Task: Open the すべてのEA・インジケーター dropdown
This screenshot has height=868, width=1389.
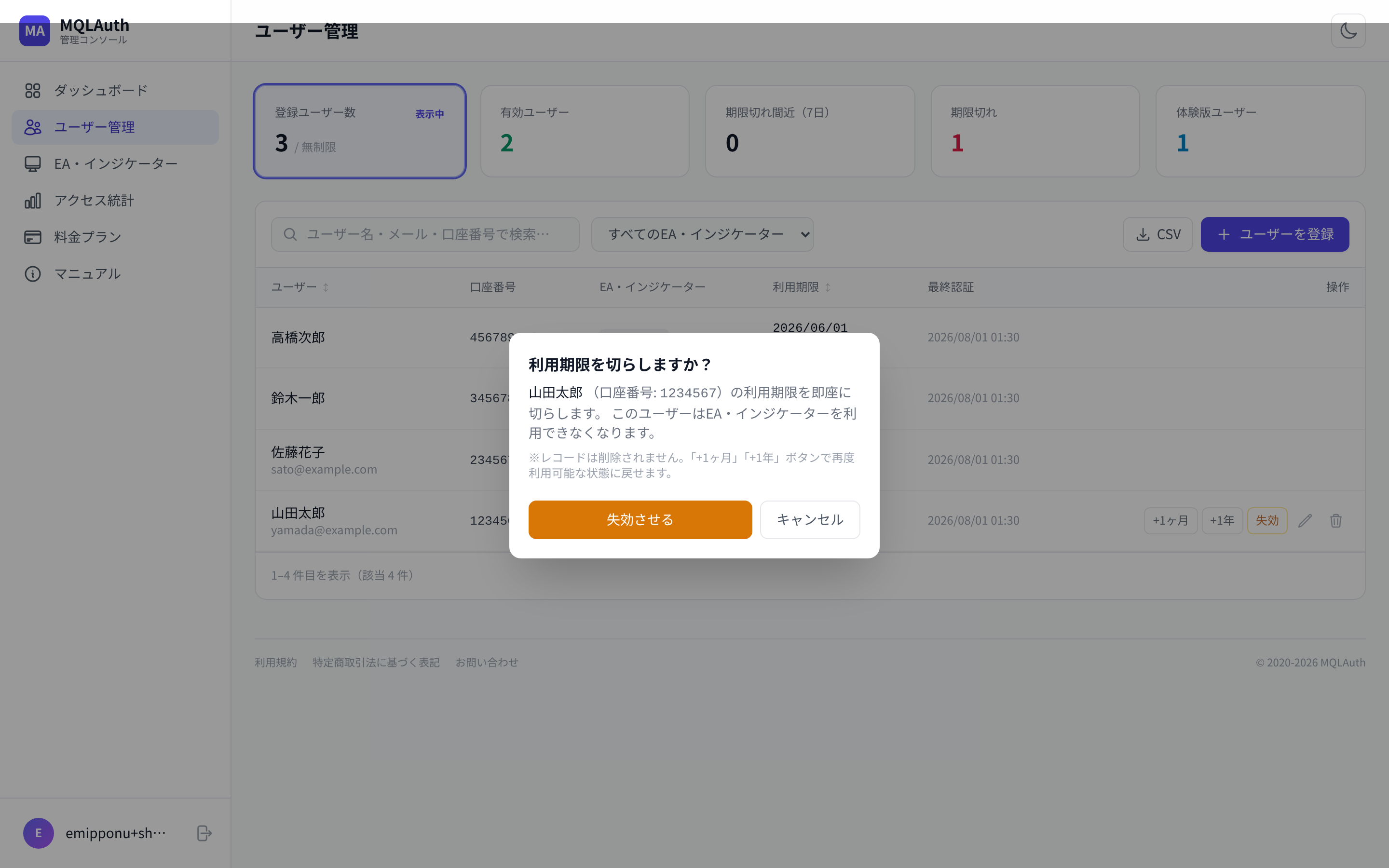Action: pyautogui.click(x=703, y=234)
